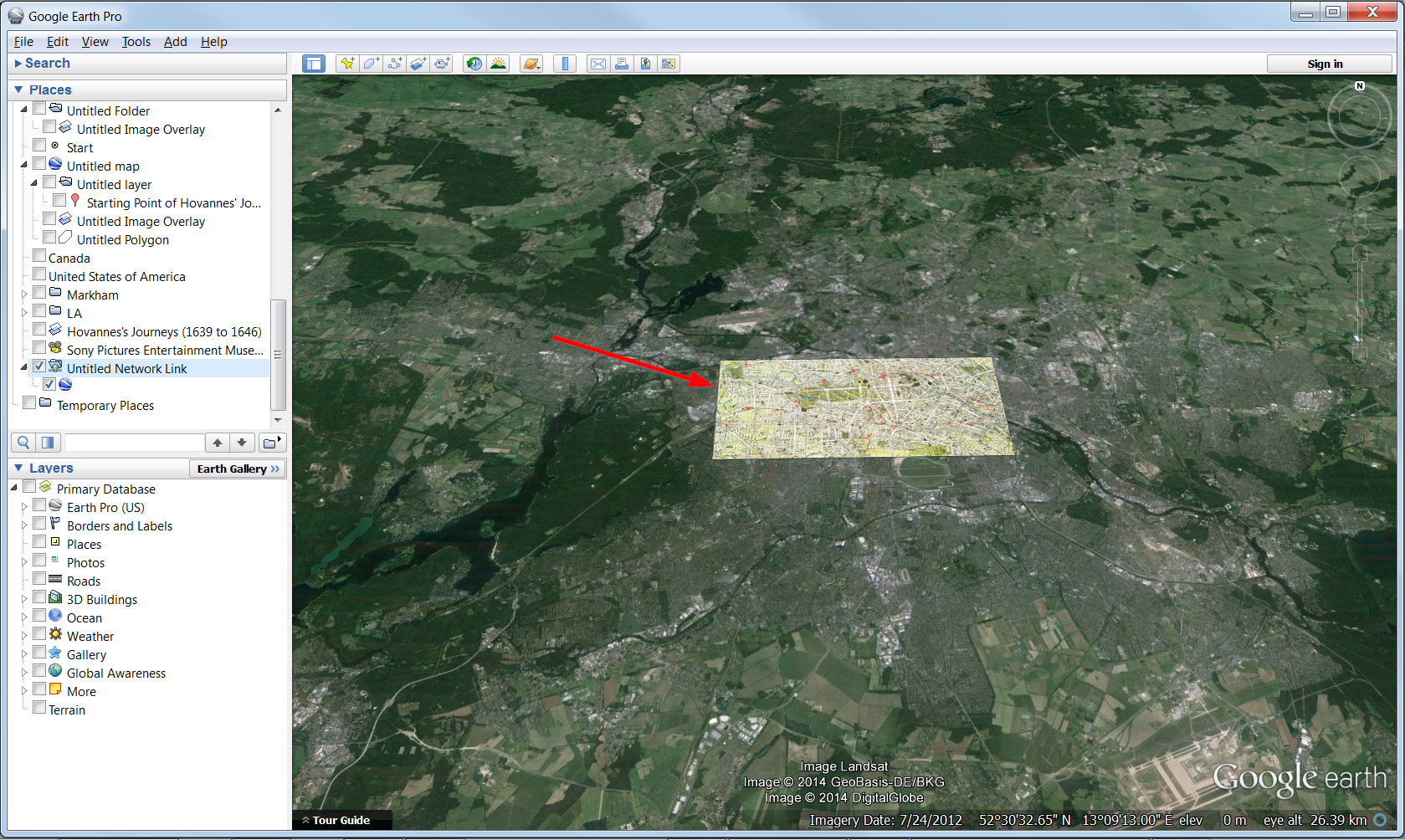The width and height of the screenshot is (1405, 840).
Task: Collapse the Primary Database node
Action: tap(14, 488)
